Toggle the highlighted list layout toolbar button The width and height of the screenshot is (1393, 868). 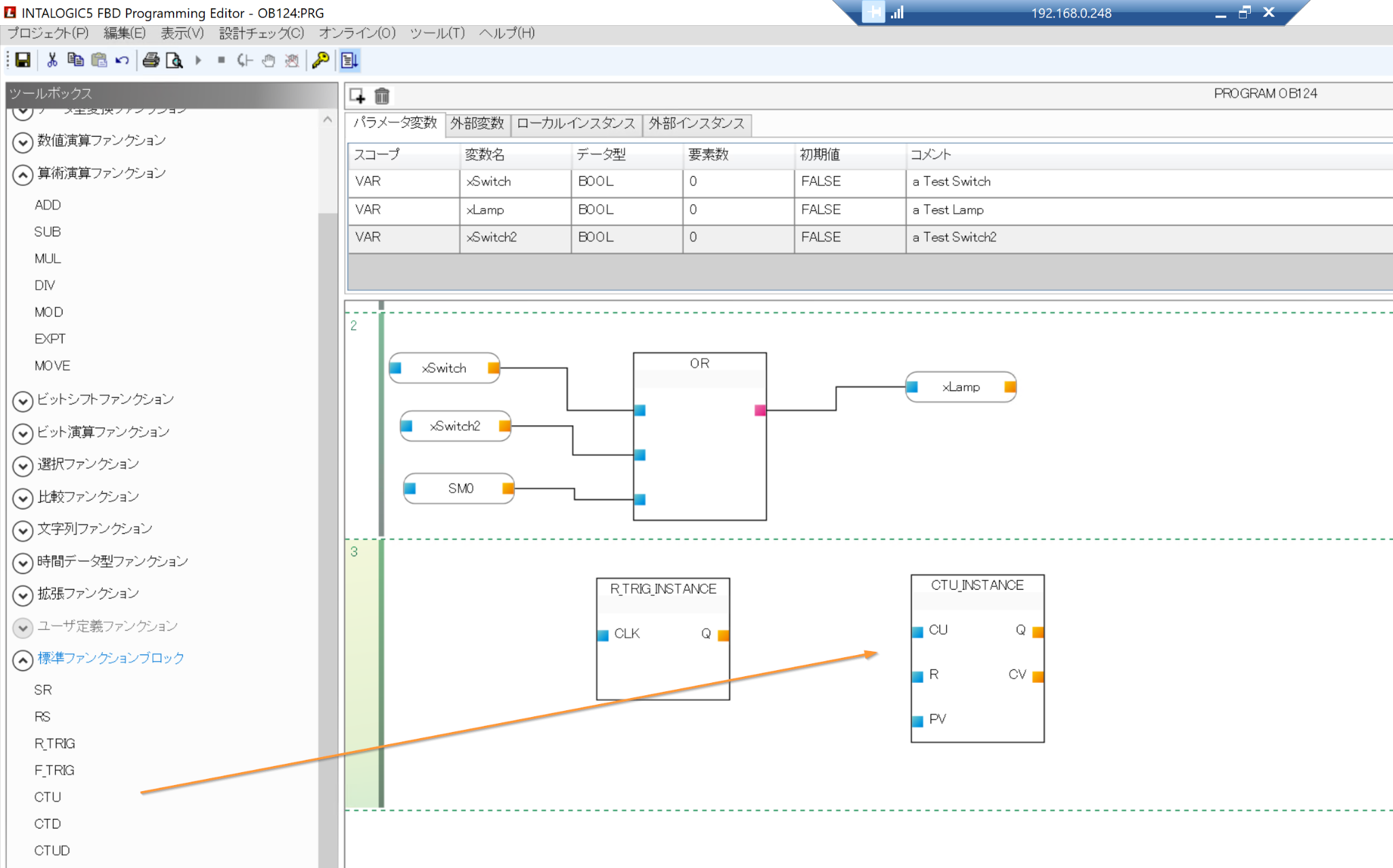point(350,61)
